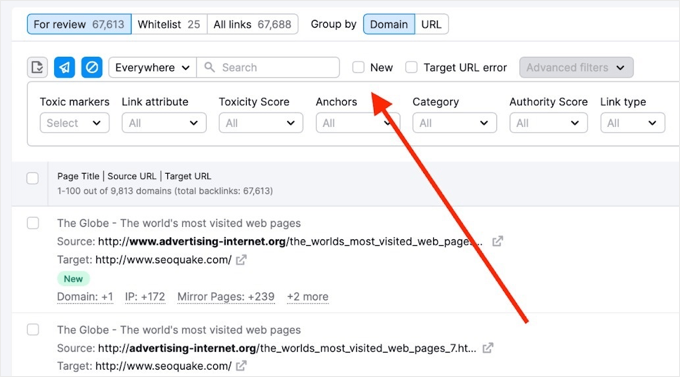The image size is (680, 377).
Task: Switch to the Whitelist tab
Action: (x=169, y=24)
